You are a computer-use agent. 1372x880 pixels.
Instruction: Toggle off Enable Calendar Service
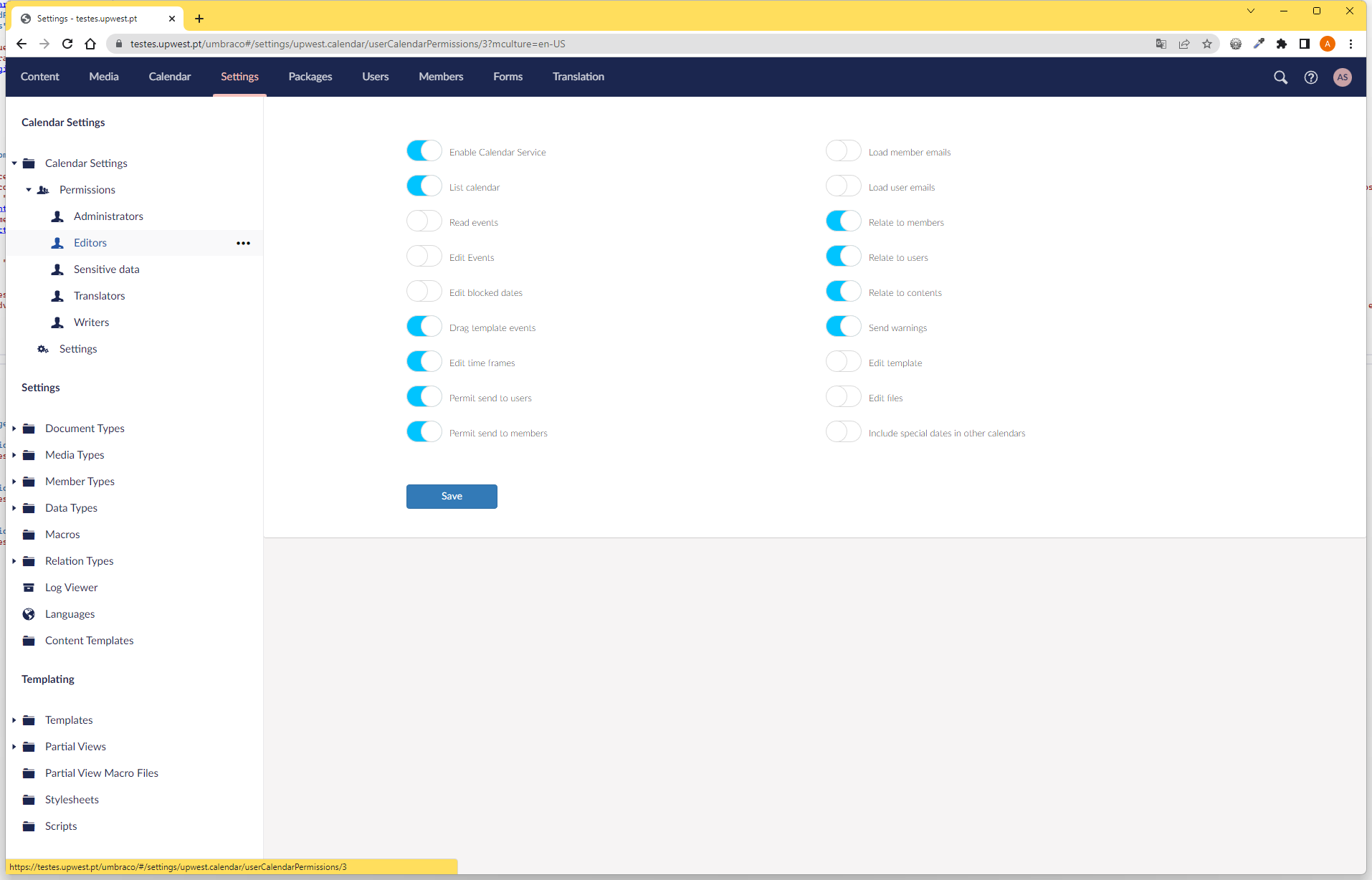[424, 151]
